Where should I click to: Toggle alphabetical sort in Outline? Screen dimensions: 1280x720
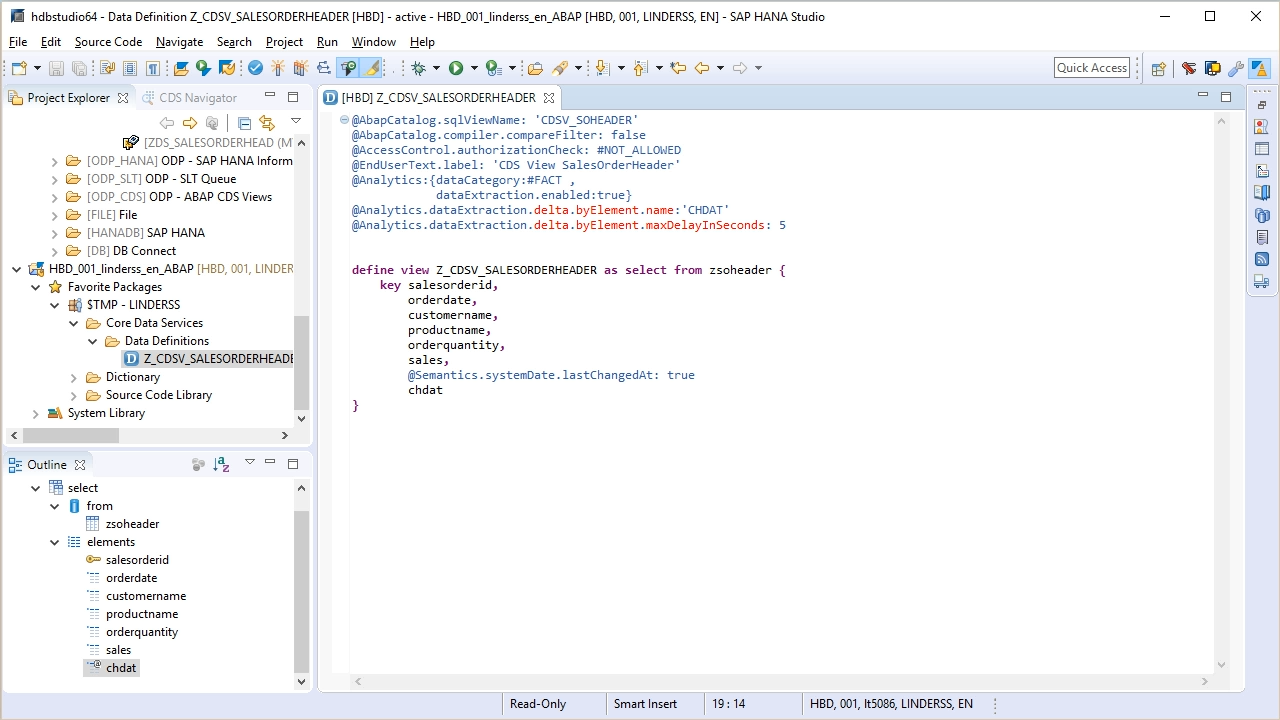tap(221, 464)
